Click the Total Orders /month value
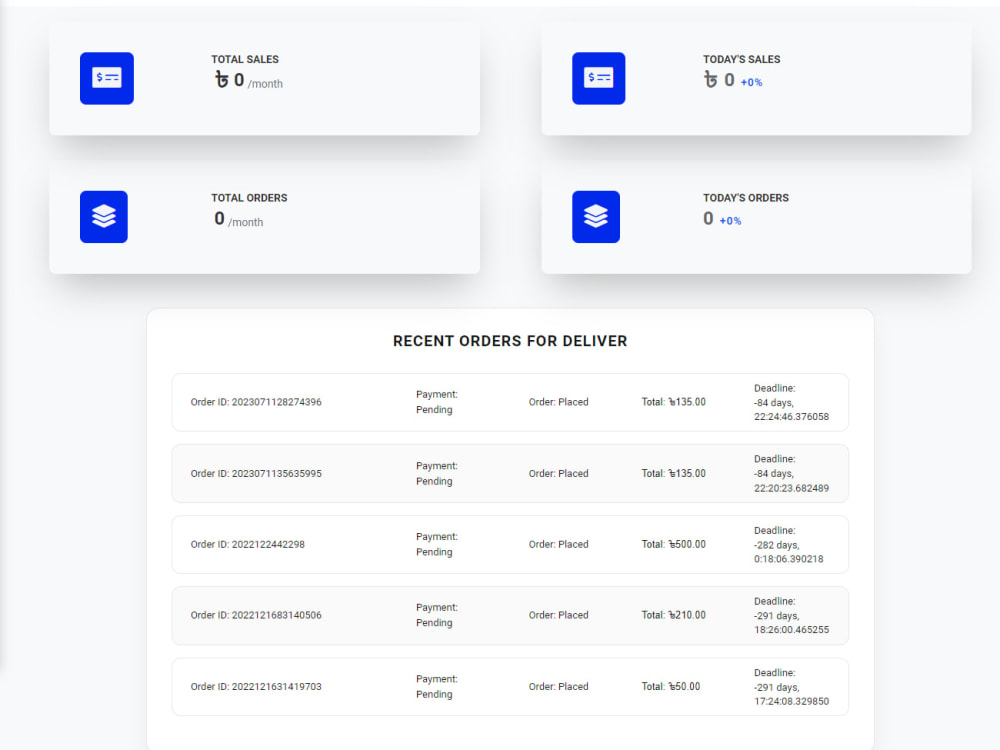Screen dimensions: 1000x750 tap(239, 219)
